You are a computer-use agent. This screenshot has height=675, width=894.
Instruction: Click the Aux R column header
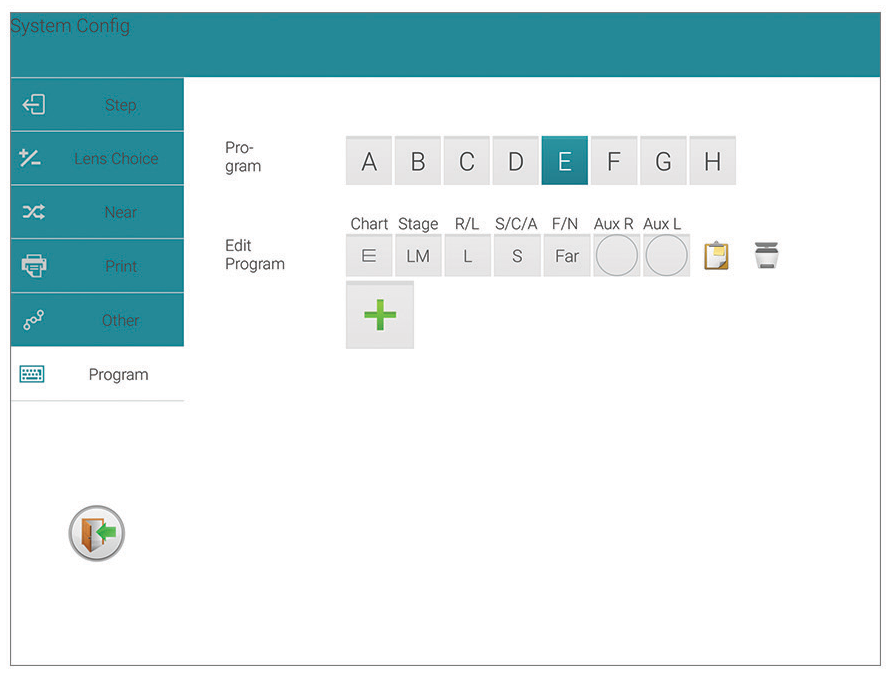click(613, 223)
